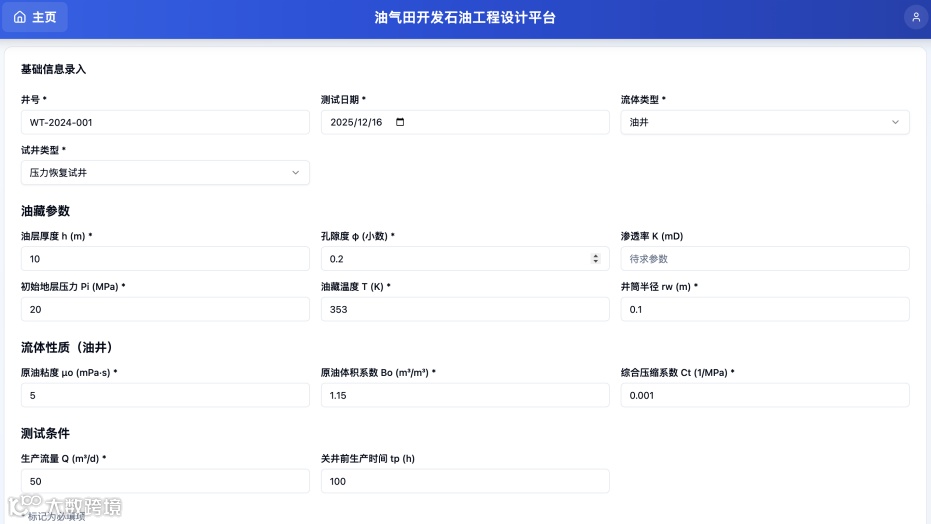Click the 流体性质（油井） heading
931x524 pixels.
pyautogui.click(x=67, y=347)
